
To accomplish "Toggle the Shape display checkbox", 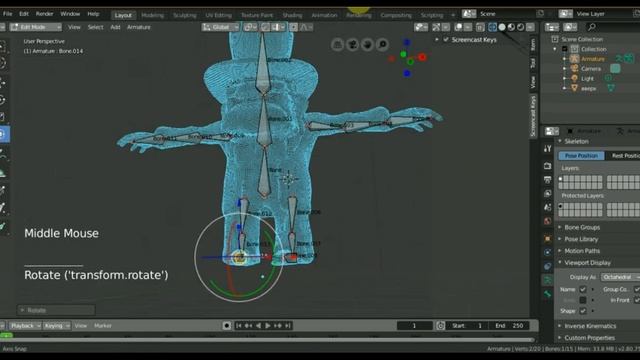I will (583, 311).
